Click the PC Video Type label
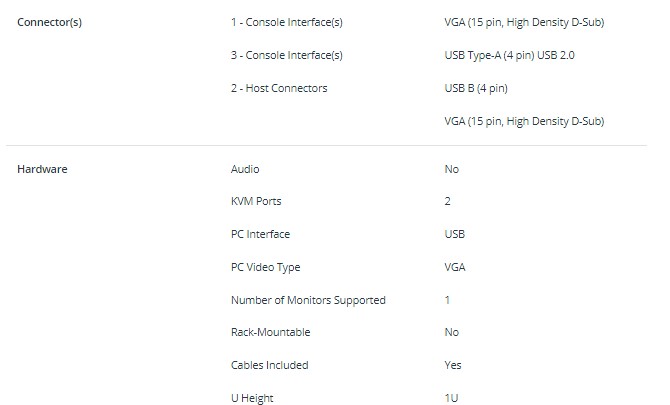The width and height of the screenshot is (670, 405). tap(265, 267)
